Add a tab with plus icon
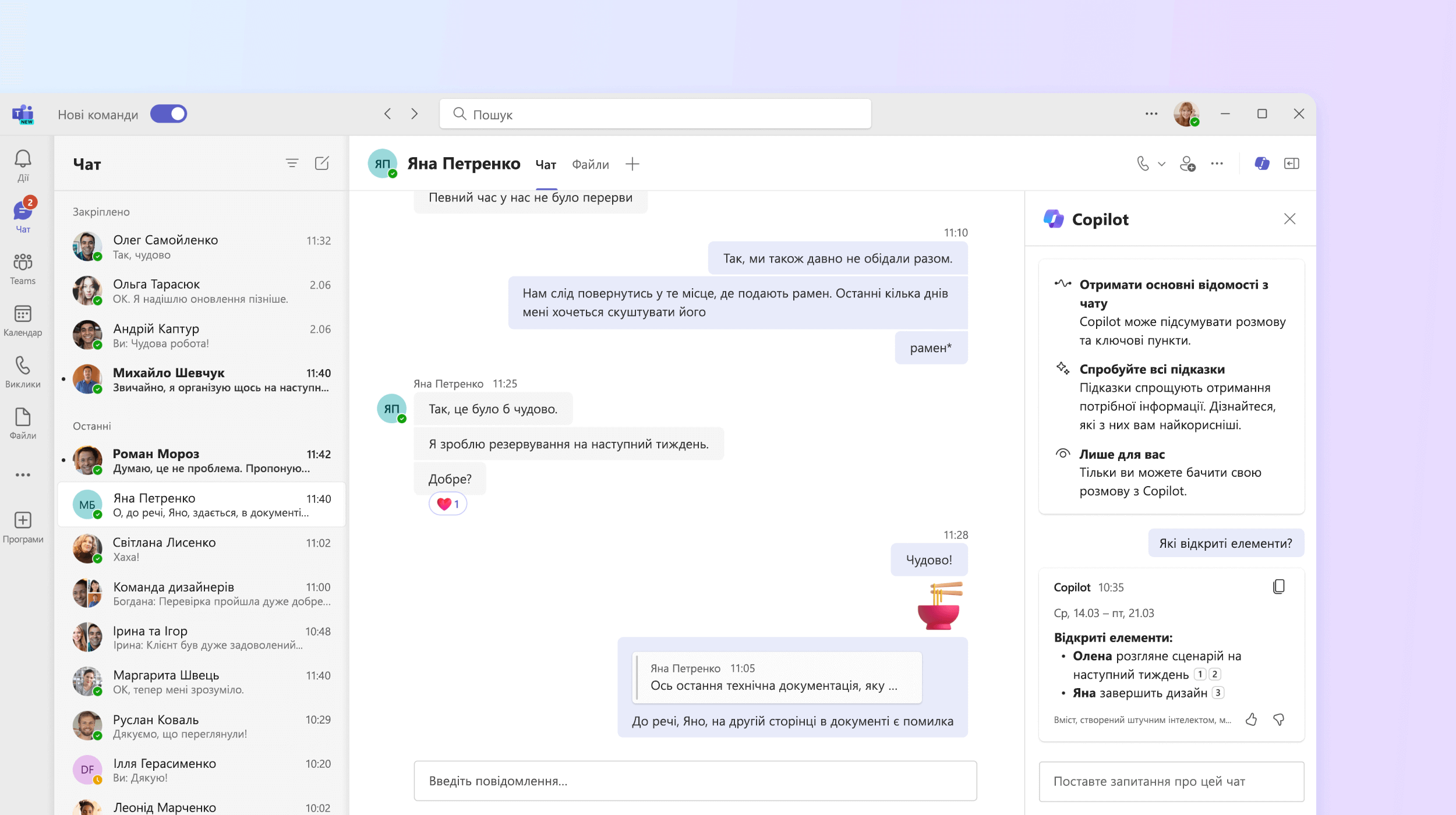Screen dimensions: 1456x815 pyautogui.click(x=632, y=165)
